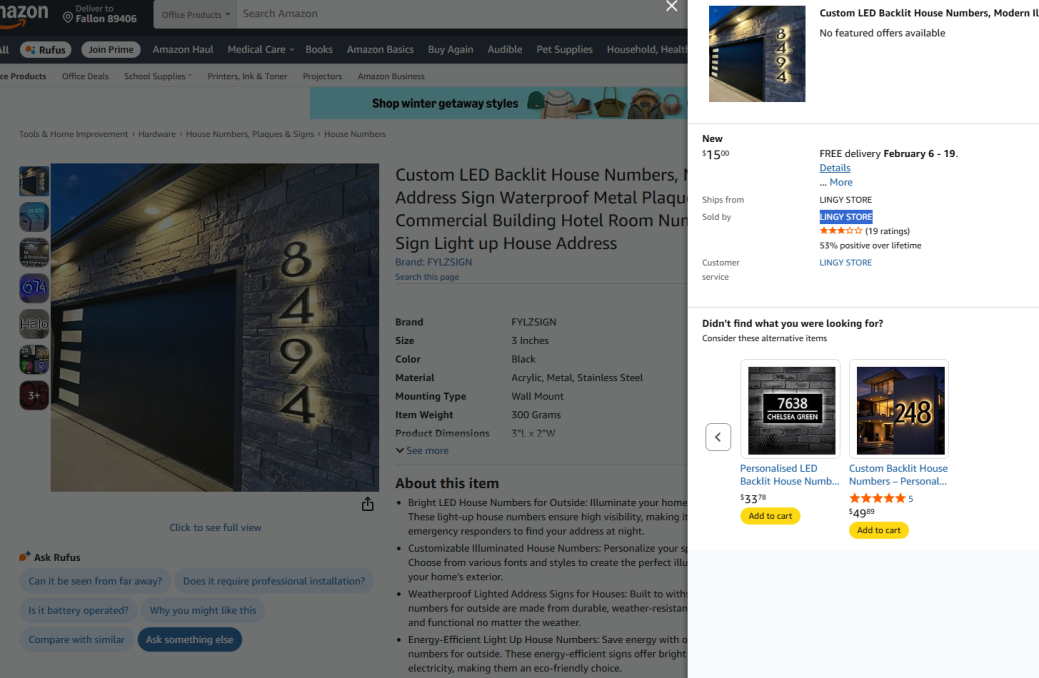This screenshot has height=678, width=1039.
Task: Open the Rufus assistant button
Action: pos(46,50)
